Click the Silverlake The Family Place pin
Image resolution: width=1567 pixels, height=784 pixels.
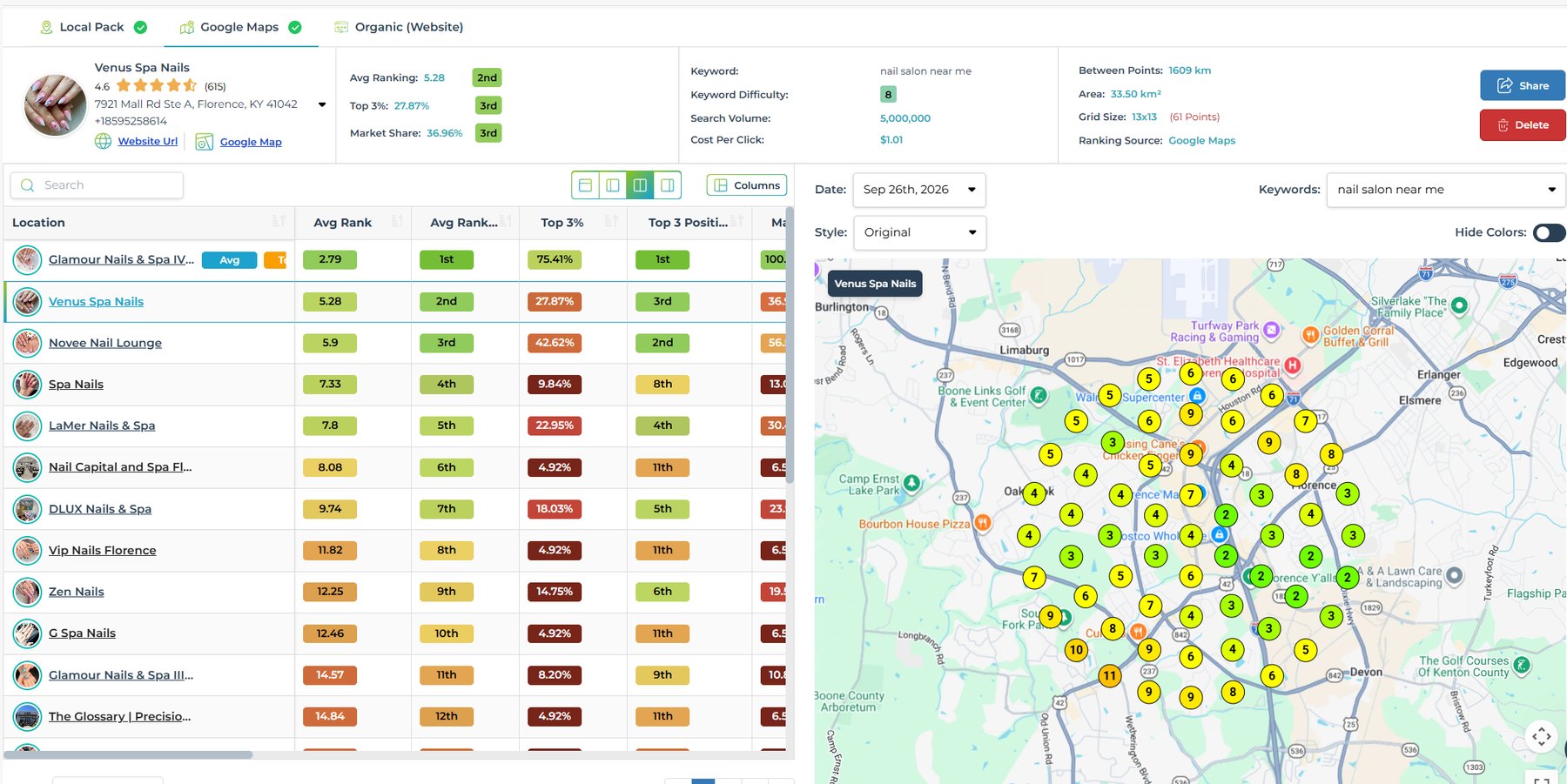point(1460,305)
